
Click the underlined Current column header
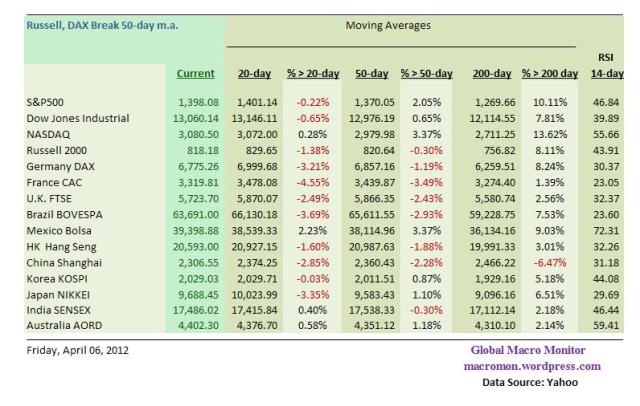pyautogui.click(x=195, y=73)
